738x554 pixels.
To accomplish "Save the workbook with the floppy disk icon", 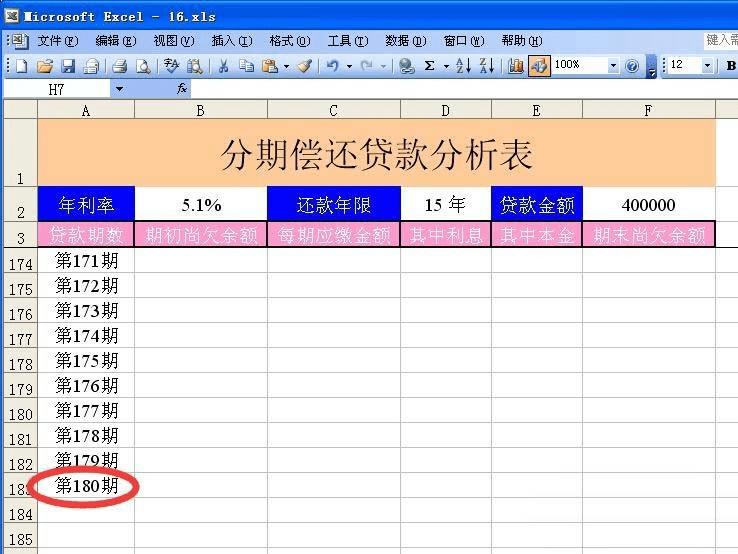I will coord(68,66).
